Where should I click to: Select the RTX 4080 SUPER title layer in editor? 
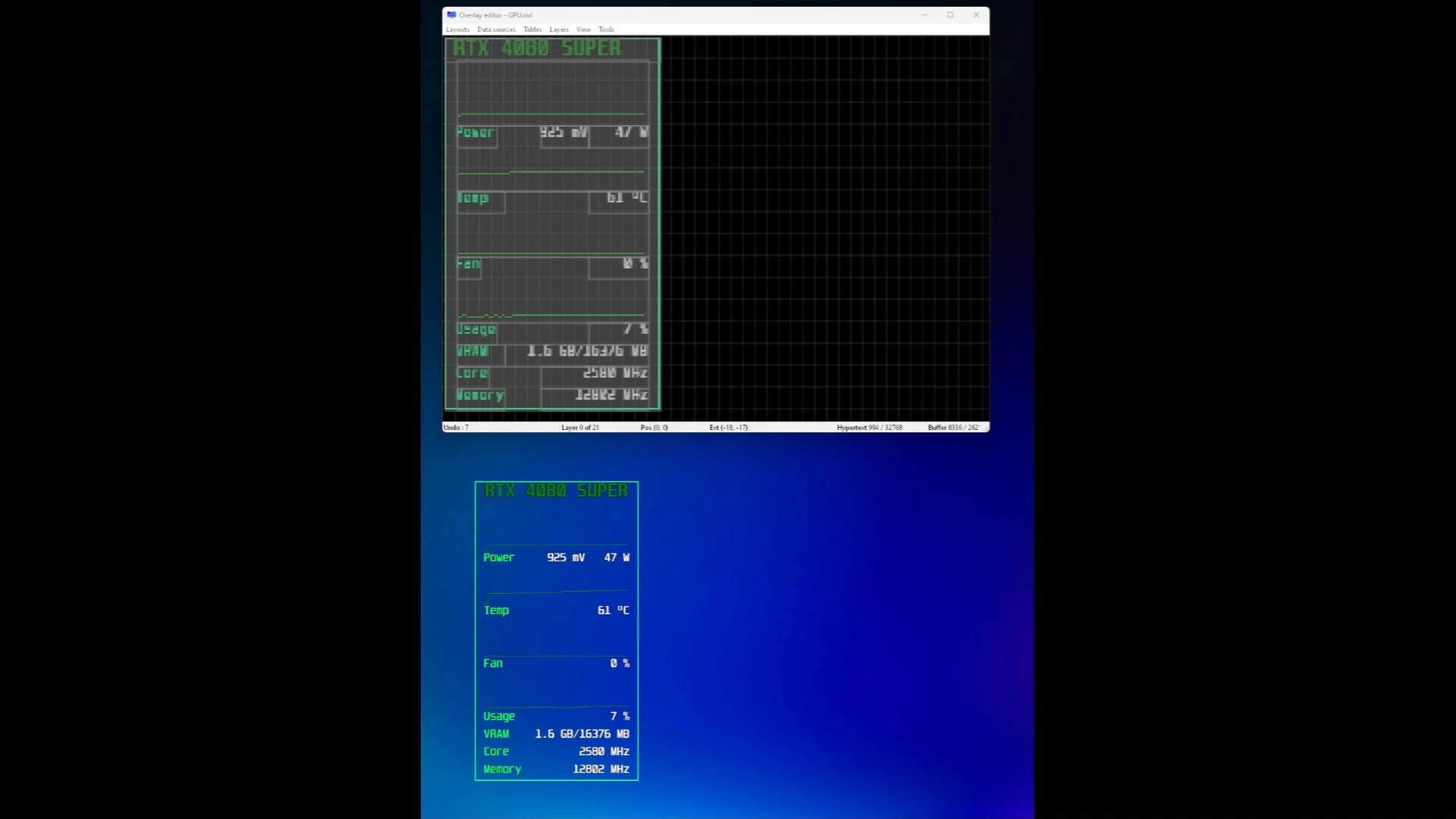pos(537,49)
